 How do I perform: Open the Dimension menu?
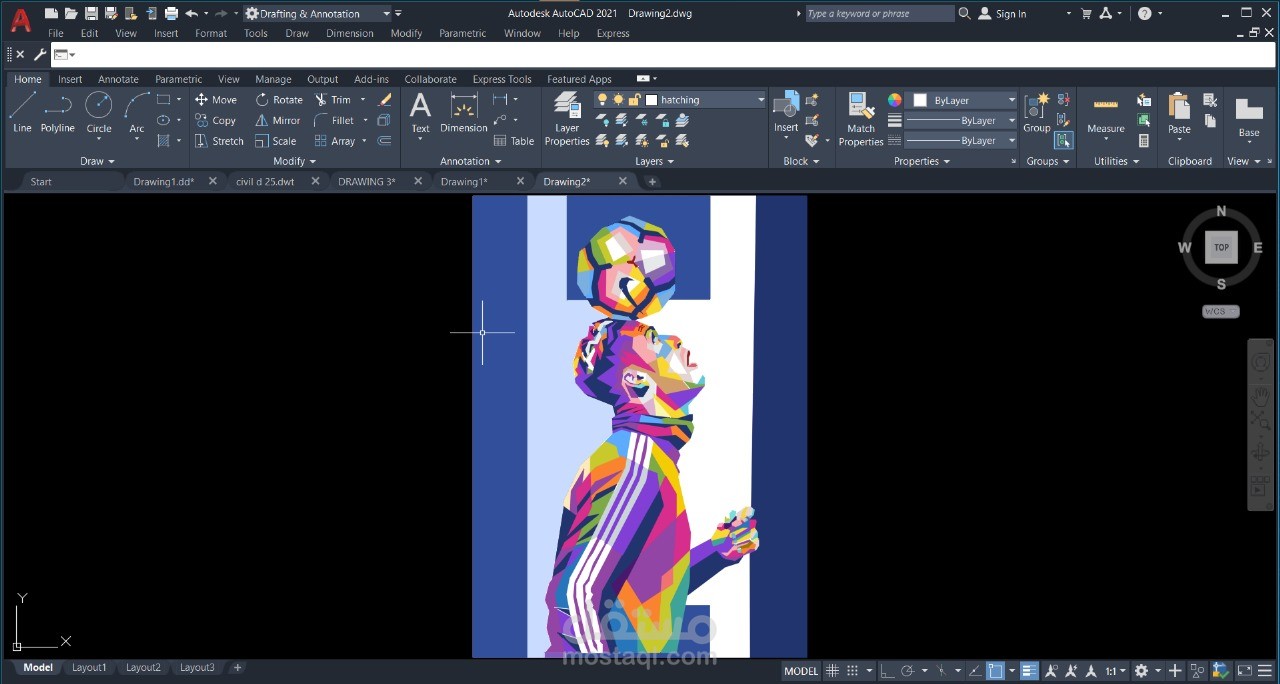click(x=349, y=33)
